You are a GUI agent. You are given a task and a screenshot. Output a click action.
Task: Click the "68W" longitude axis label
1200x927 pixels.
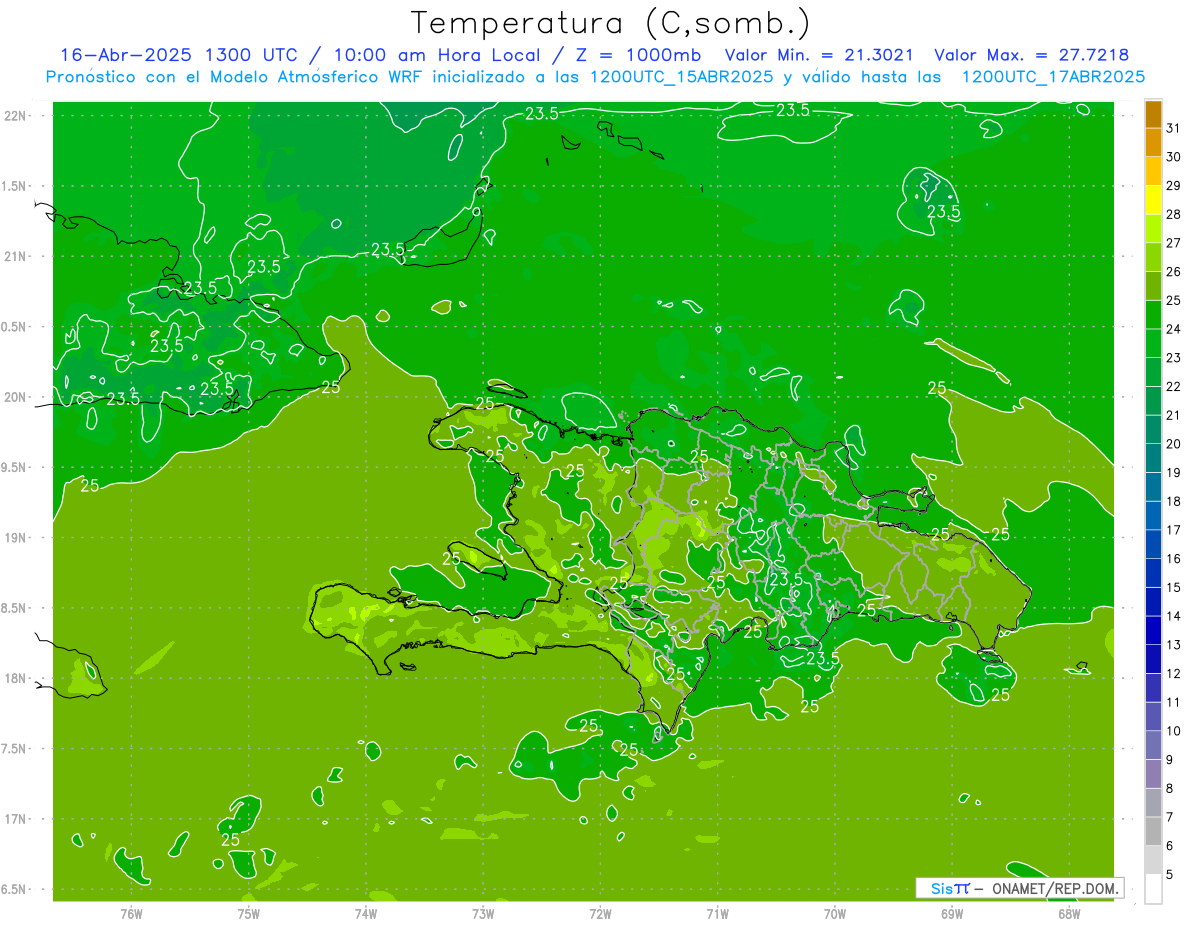click(1068, 914)
